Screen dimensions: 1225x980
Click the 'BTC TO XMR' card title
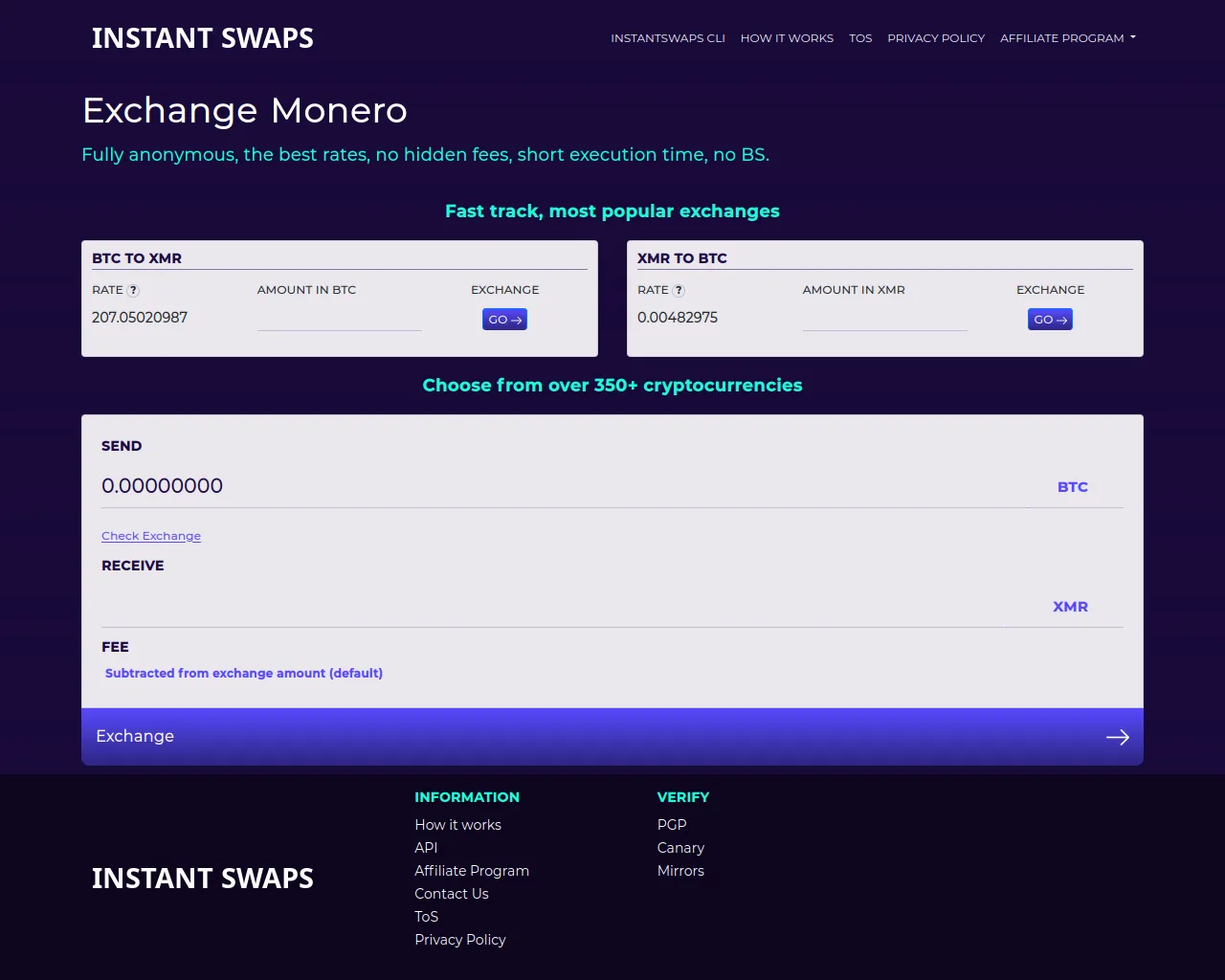pos(137,258)
